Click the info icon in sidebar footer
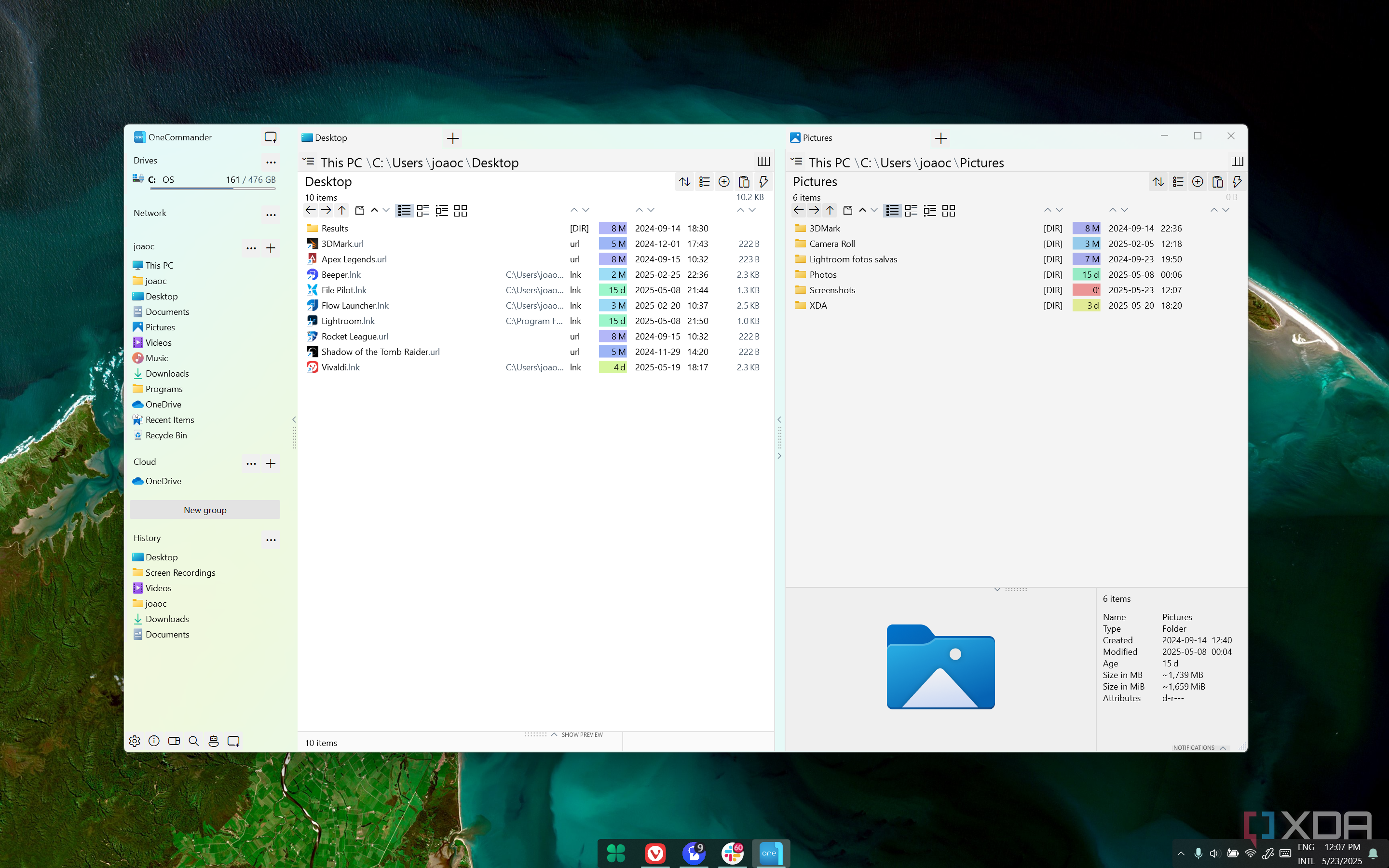1389x868 pixels. 154,741
